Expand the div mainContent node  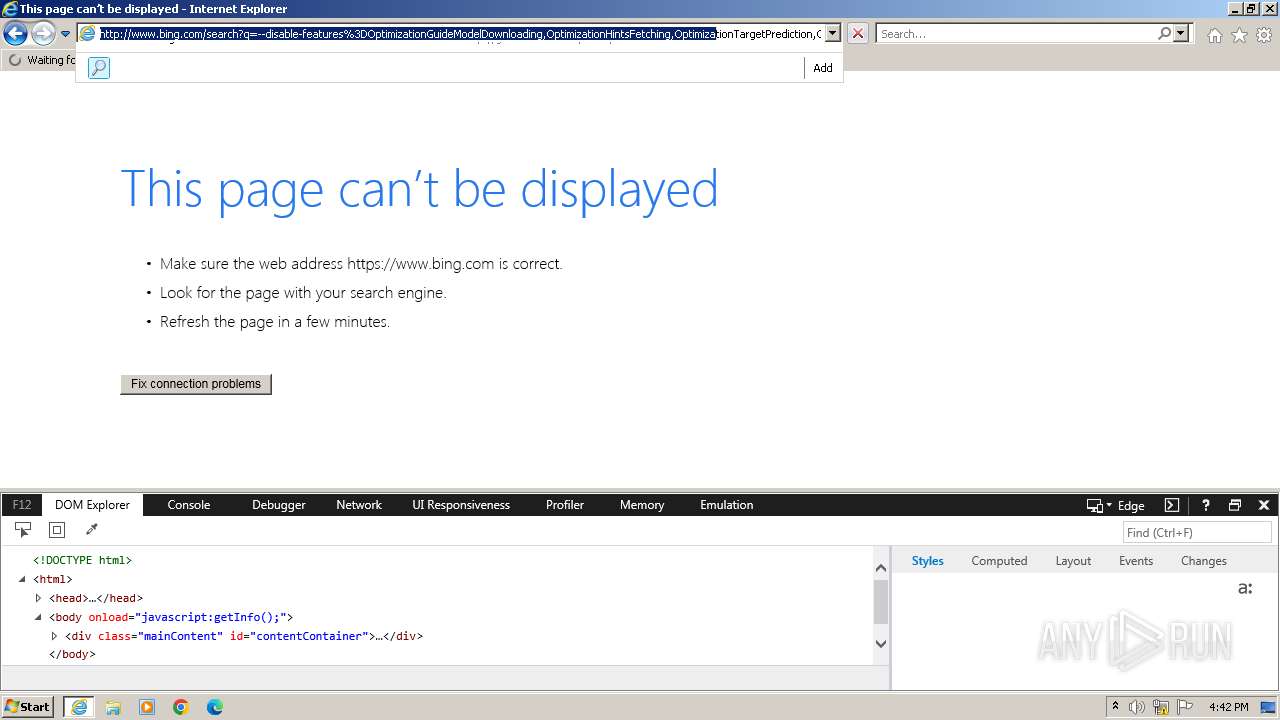[54, 636]
